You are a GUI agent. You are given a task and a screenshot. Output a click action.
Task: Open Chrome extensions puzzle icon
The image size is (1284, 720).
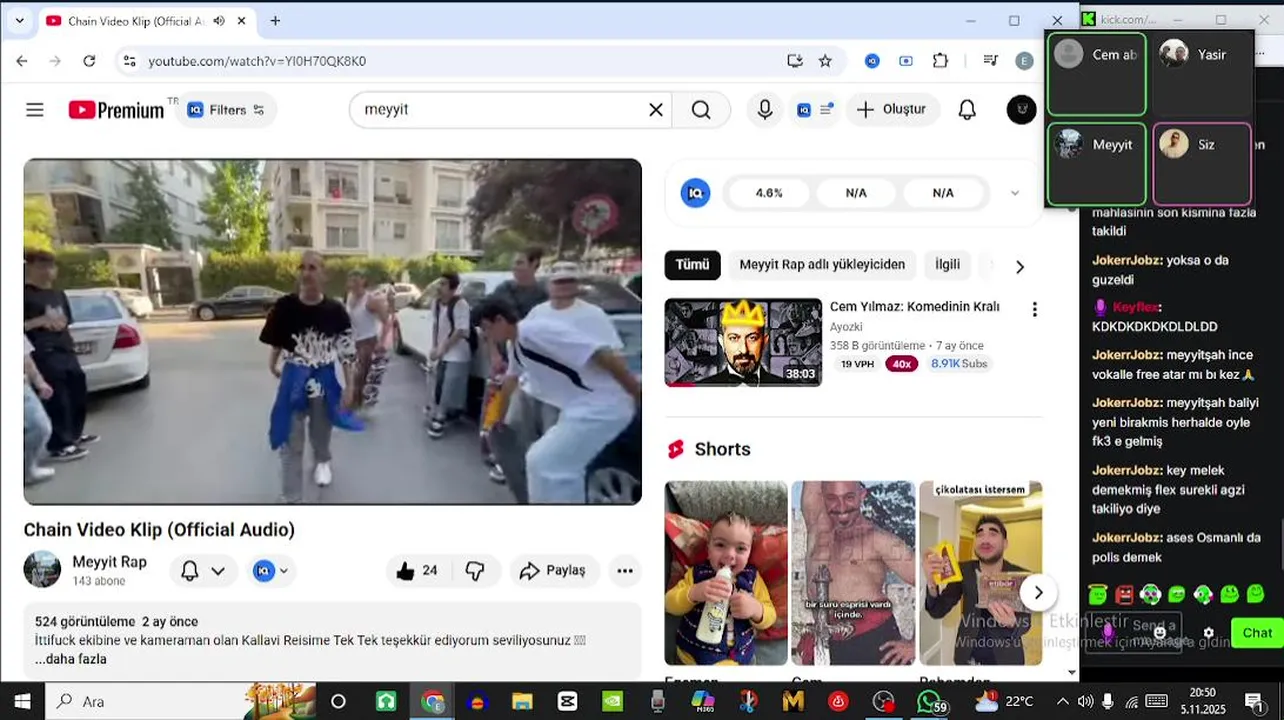pyautogui.click(x=940, y=61)
